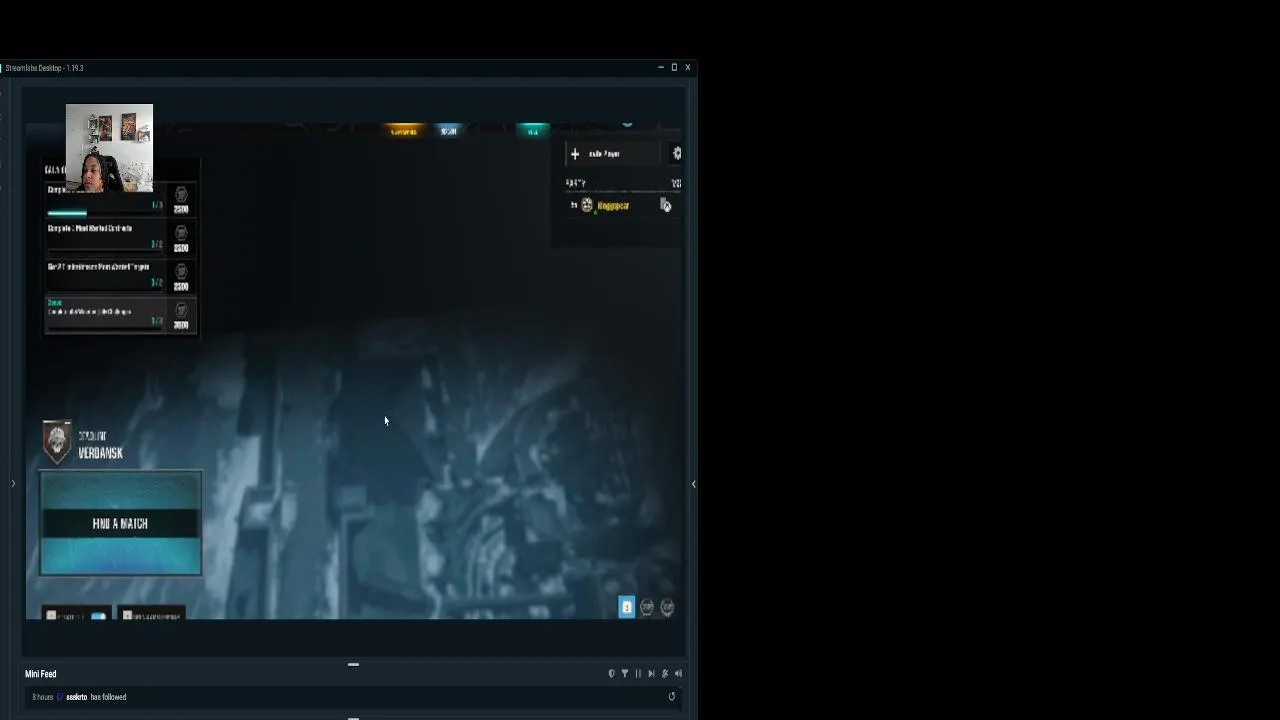
Task: Click the last round icon at bottom right
Action: [x=667, y=607]
